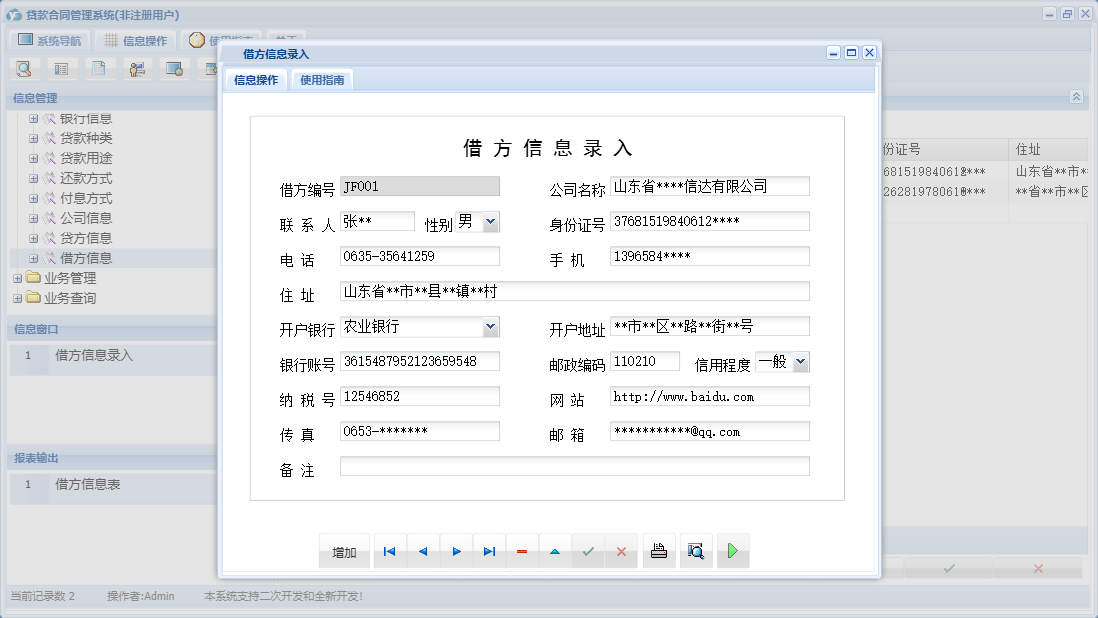Image resolution: width=1098 pixels, height=618 pixels.
Task: Go to the first record
Action: pyautogui.click(x=390, y=551)
